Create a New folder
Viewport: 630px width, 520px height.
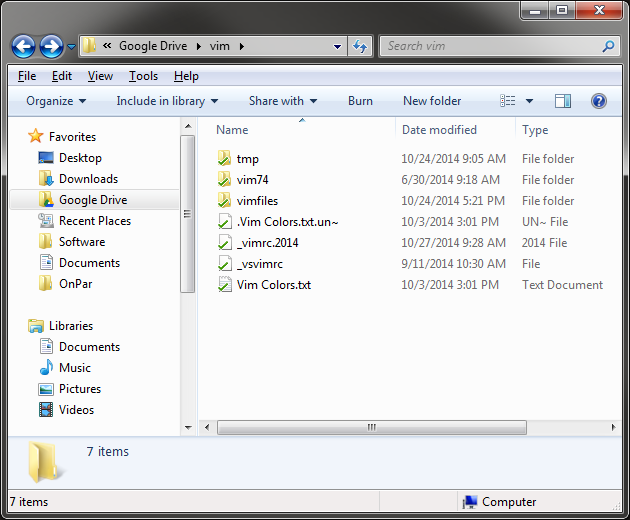pyautogui.click(x=432, y=101)
